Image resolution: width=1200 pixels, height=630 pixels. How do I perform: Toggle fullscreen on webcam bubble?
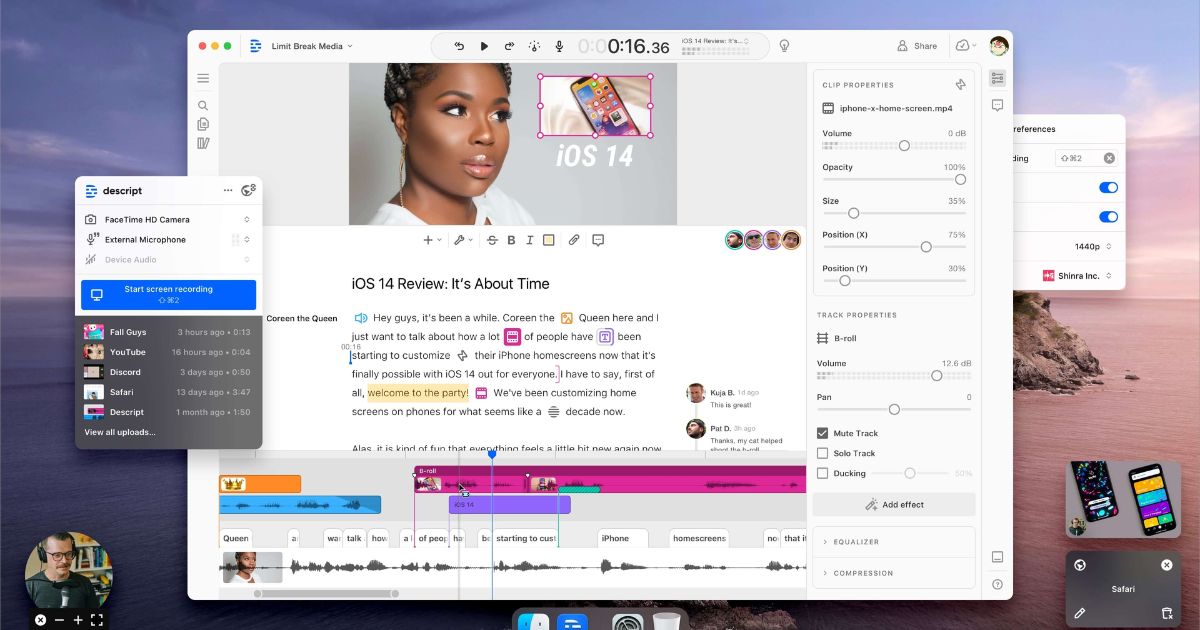point(97,620)
